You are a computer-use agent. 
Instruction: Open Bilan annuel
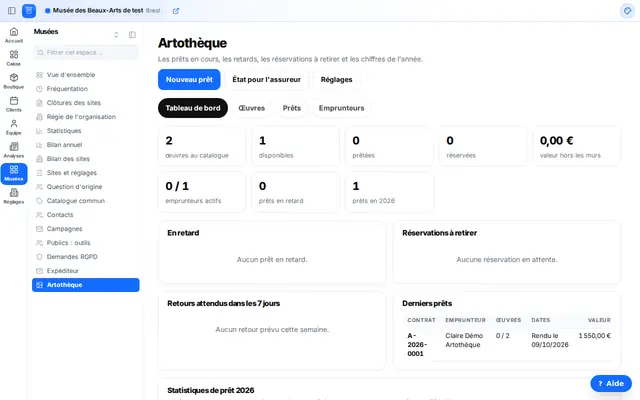[86, 144]
